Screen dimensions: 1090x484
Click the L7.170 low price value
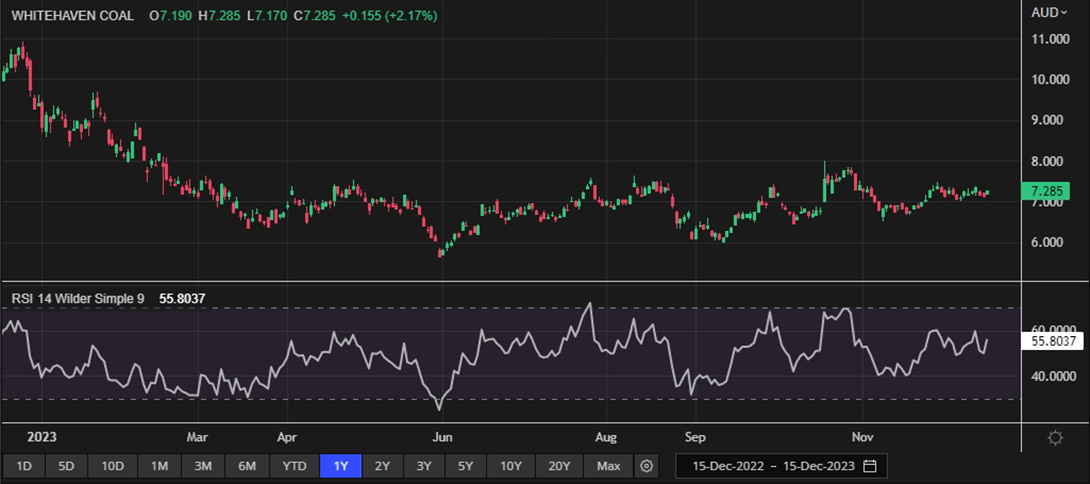[268, 15]
